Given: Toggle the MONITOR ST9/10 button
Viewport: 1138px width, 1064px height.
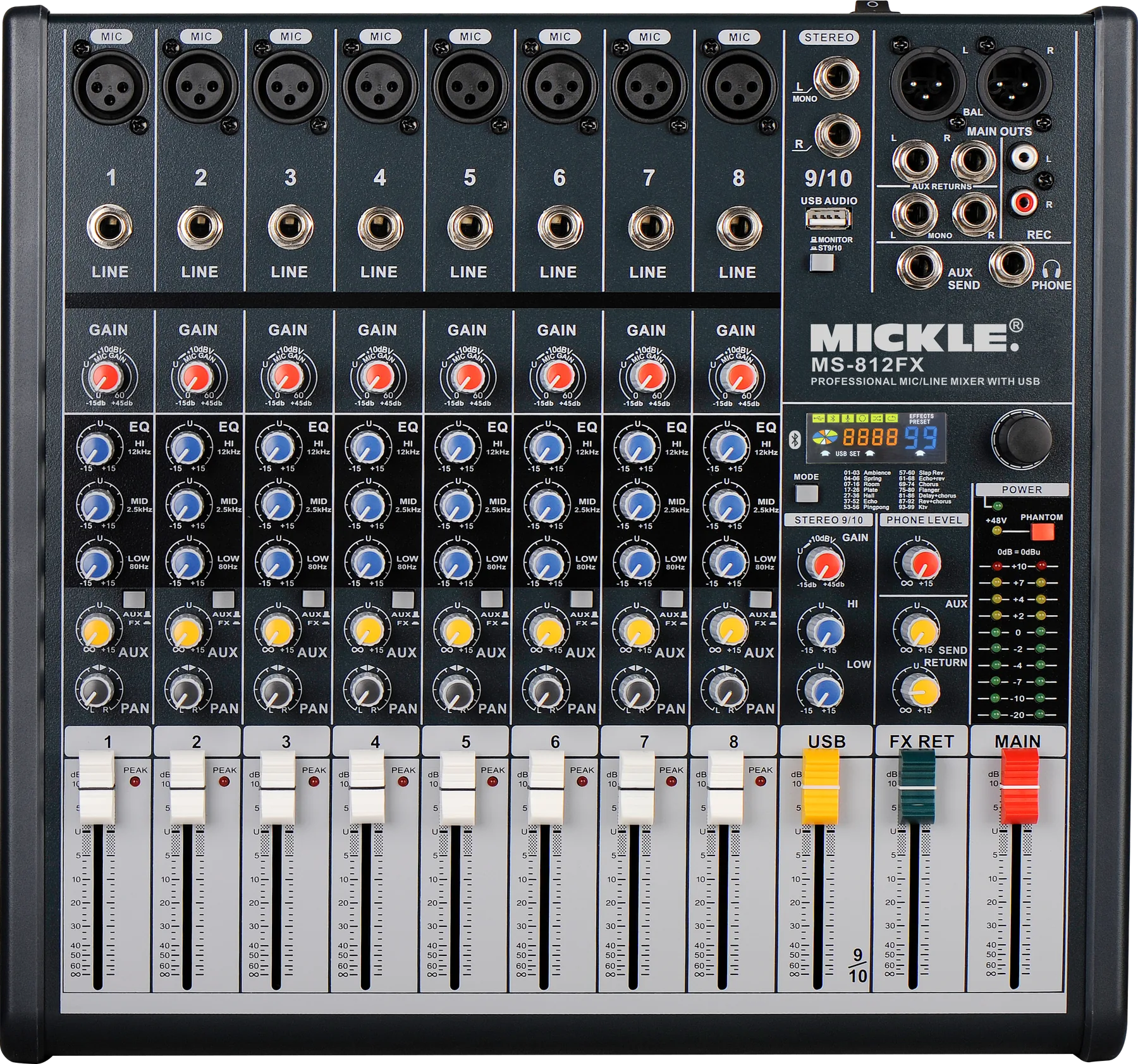Looking at the screenshot, I should tap(822, 263).
